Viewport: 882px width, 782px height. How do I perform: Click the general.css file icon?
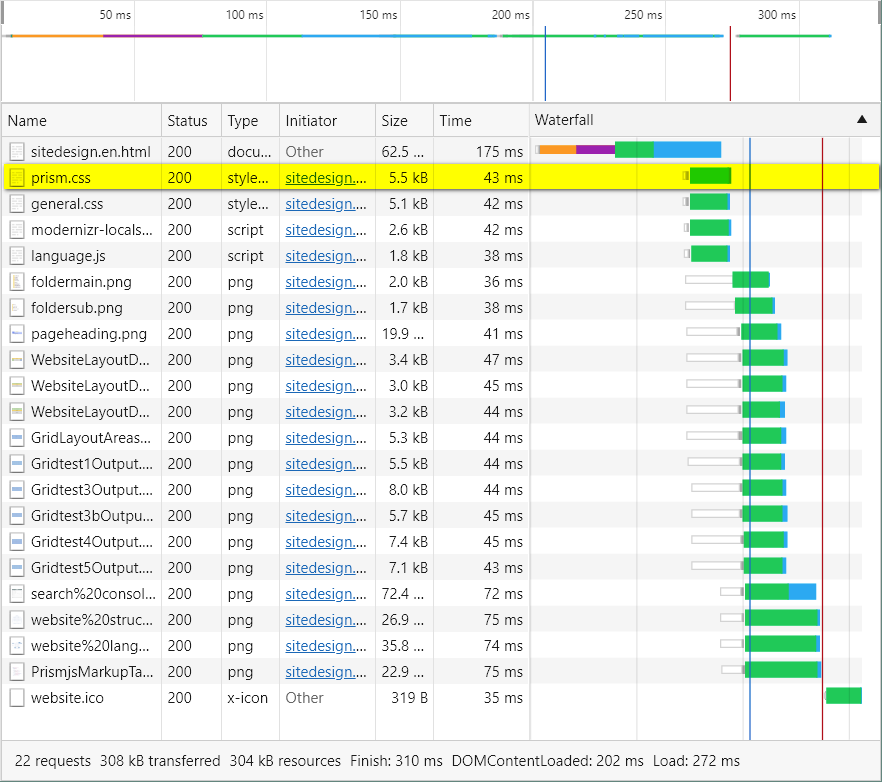(17, 204)
